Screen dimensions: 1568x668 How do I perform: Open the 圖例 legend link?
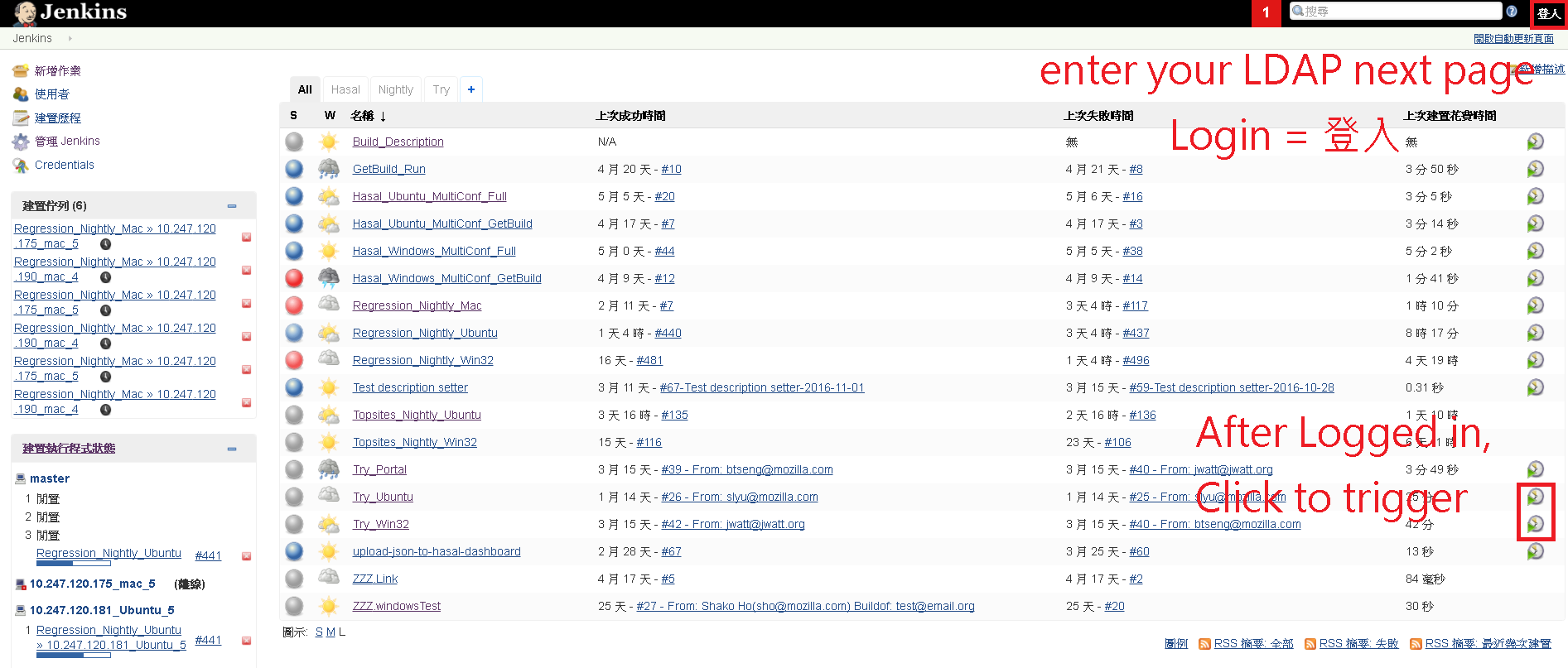1176,643
